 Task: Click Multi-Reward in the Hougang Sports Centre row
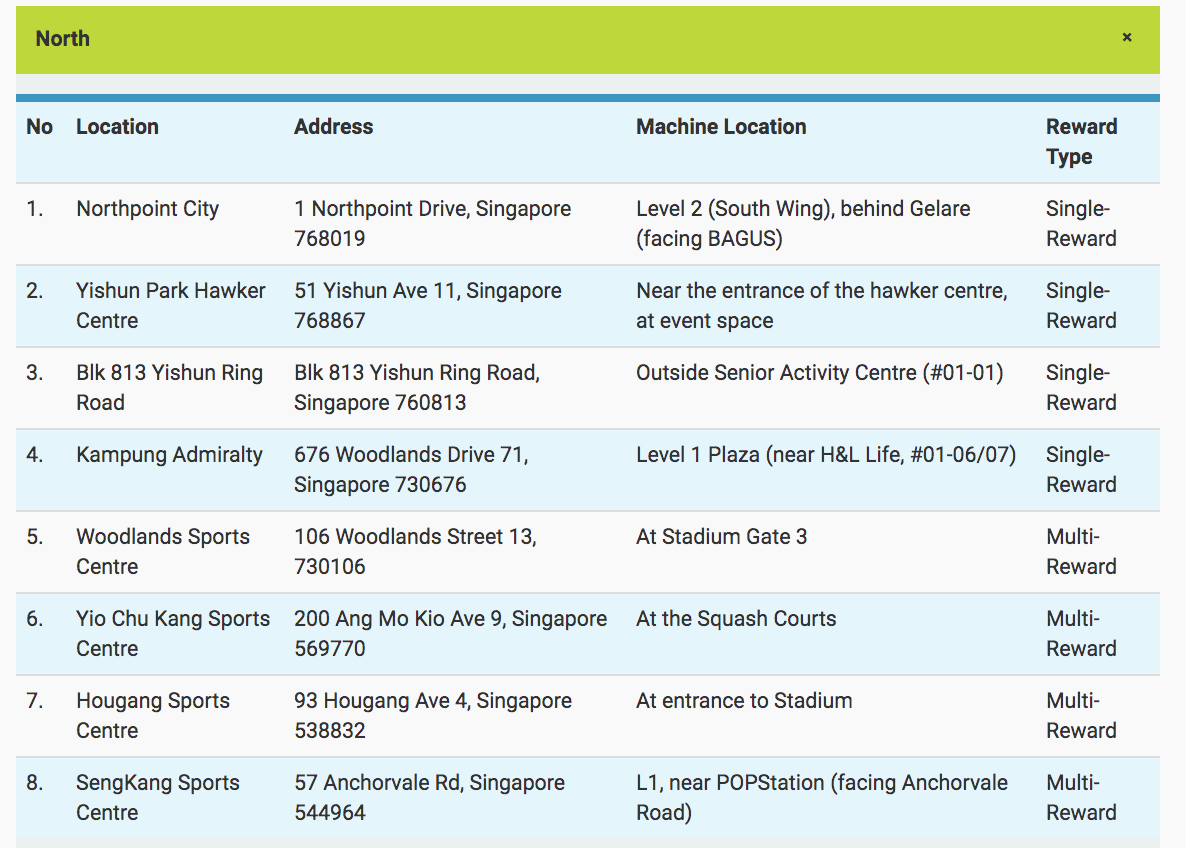click(1082, 716)
